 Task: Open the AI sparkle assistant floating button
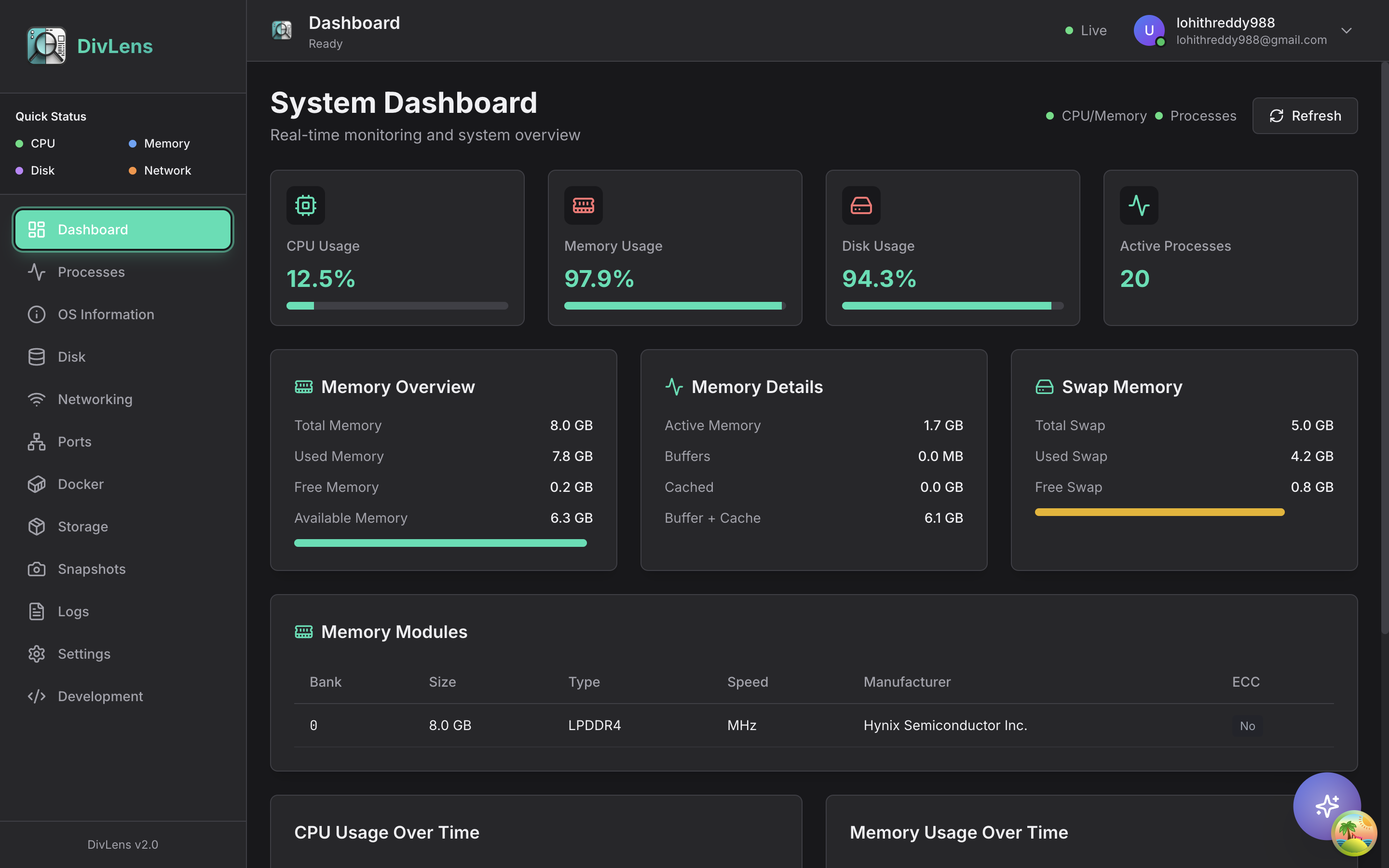click(1326, 805)
